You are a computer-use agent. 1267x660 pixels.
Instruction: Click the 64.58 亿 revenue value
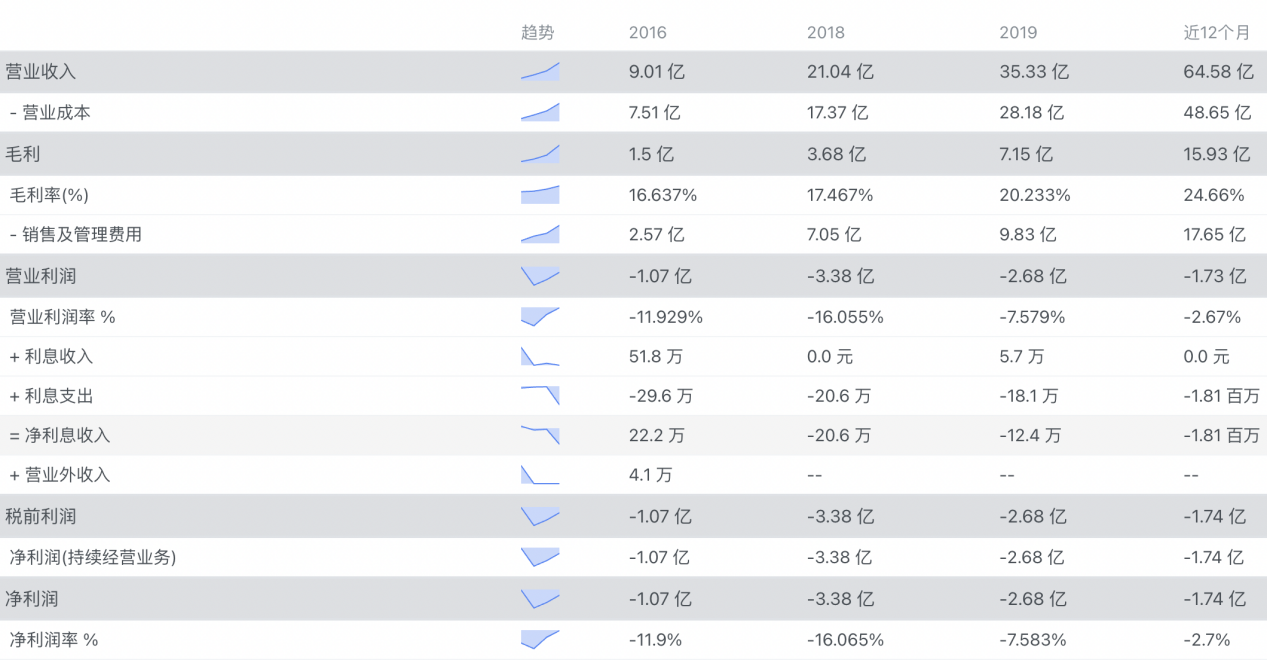(x=1218, y=72)
